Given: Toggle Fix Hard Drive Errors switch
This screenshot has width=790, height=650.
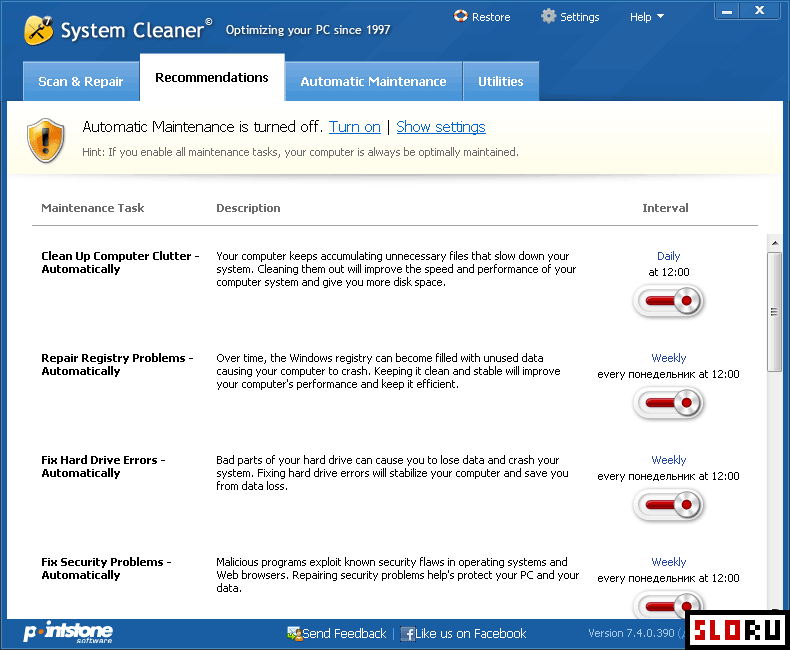Looking at the screenshot, I should (x=668, y=504).
